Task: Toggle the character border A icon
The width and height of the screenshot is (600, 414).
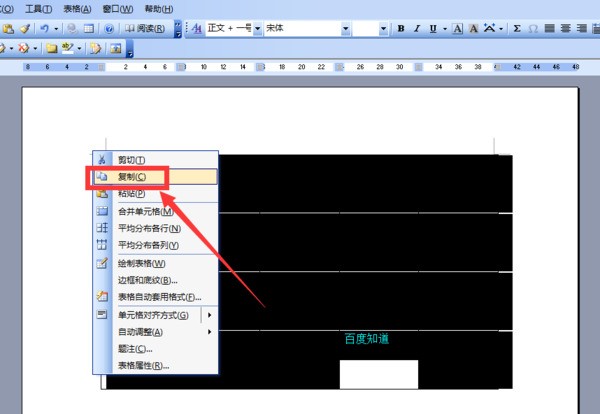Action: 457,29
